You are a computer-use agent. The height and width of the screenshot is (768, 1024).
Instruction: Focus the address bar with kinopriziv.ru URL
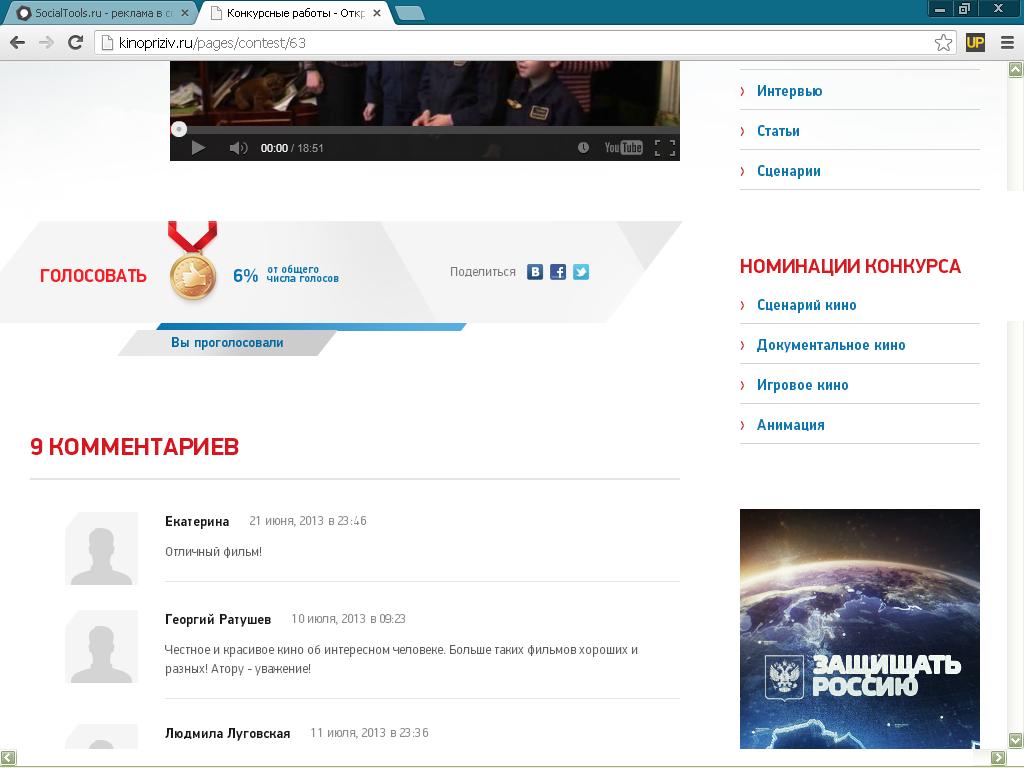(x=526, y=43)
